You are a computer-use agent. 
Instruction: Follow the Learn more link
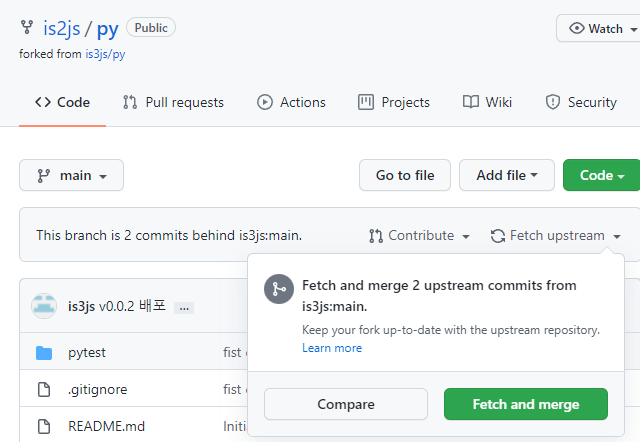tap(332, 348)
